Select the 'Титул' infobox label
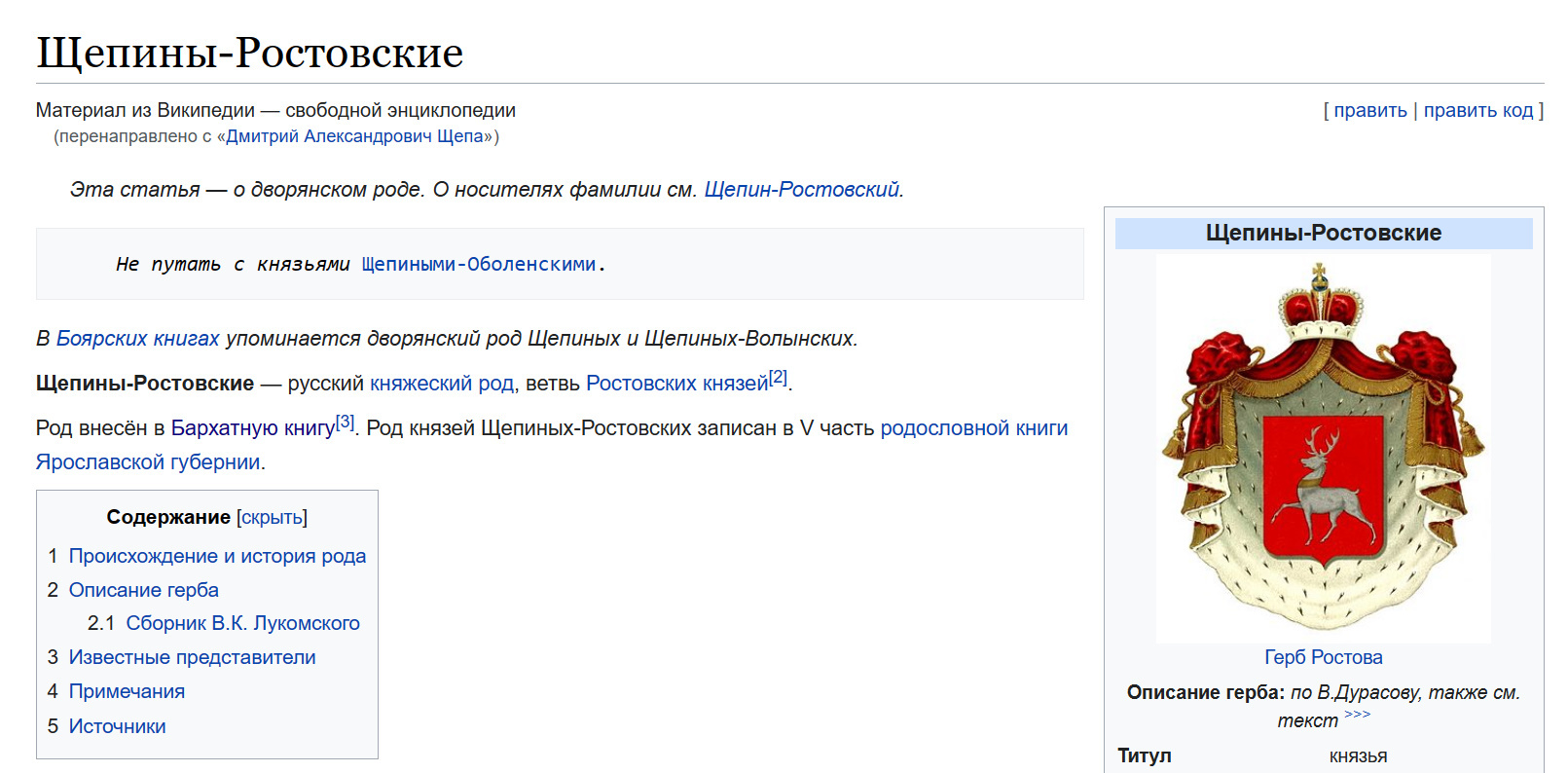The width and height of the screenshot is (1568, 773). [x=1145, y=755]
